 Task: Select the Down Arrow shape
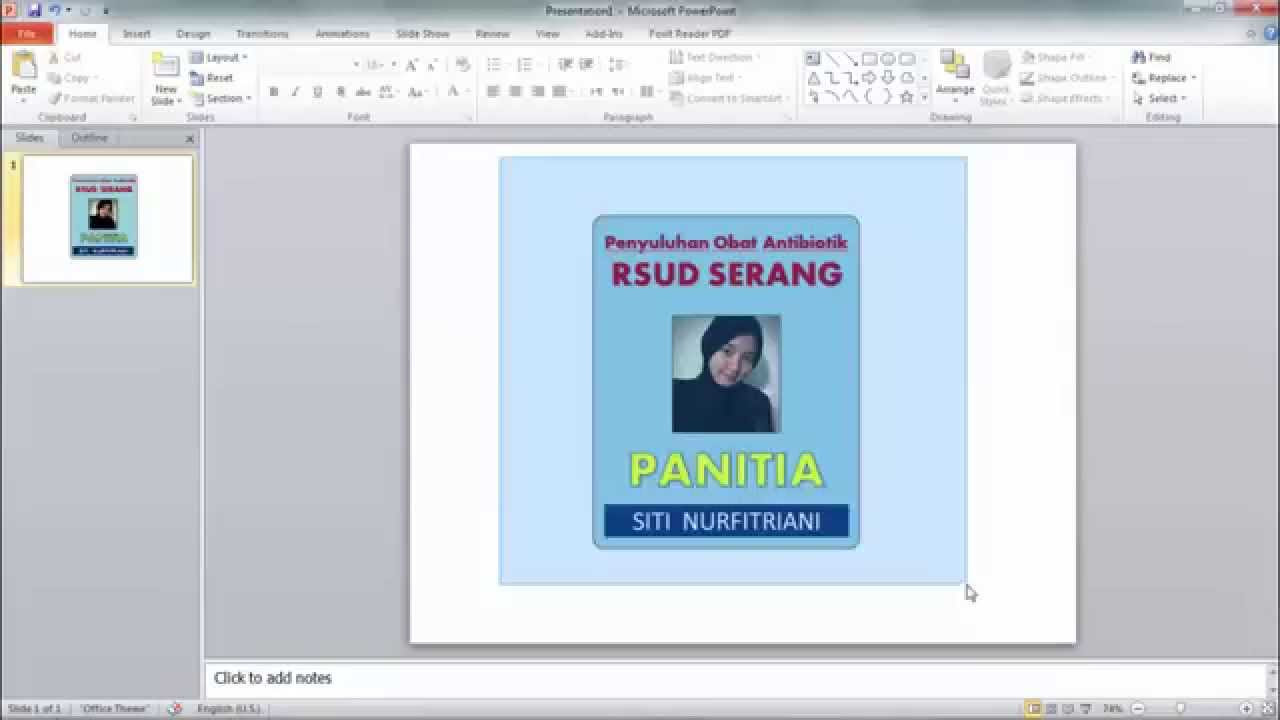(x=887, y=78)
